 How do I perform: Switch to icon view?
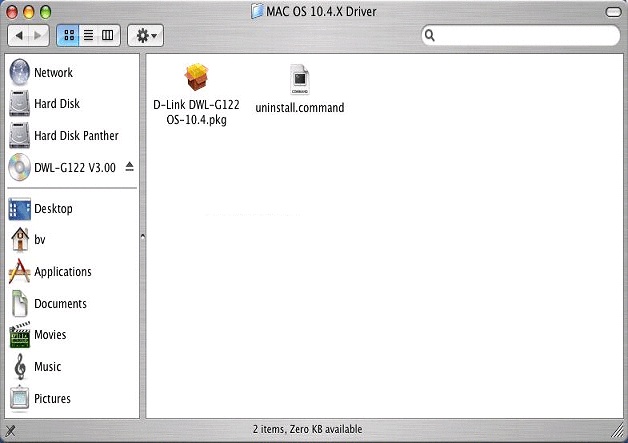point(68,36)
